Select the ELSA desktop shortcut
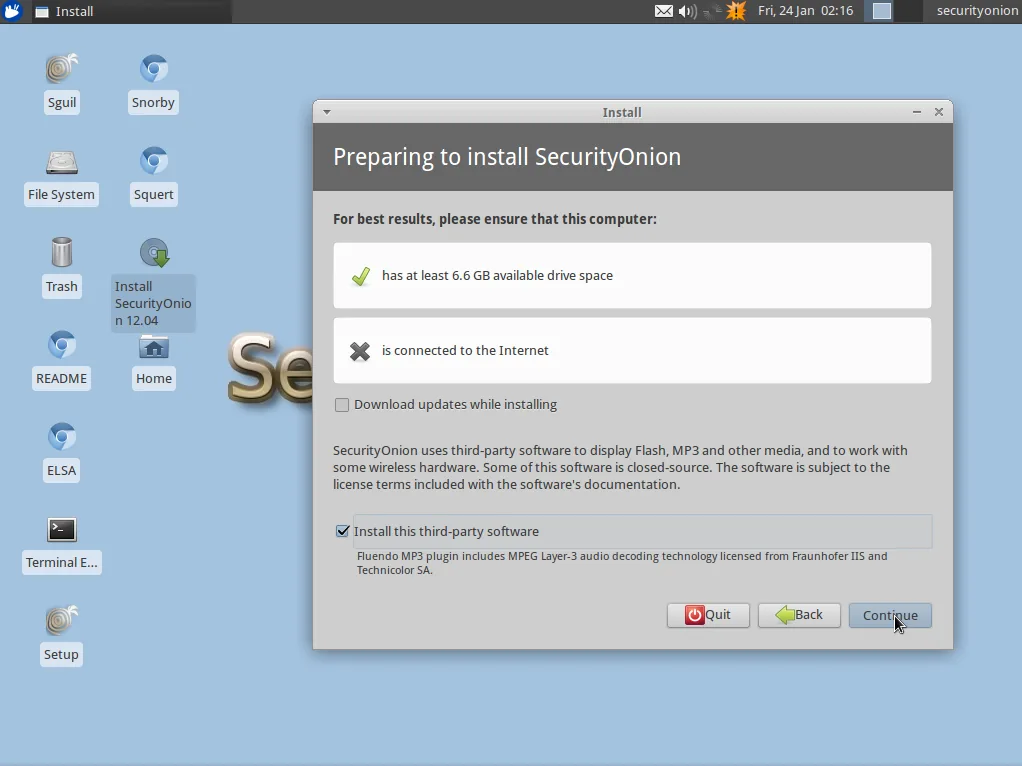The height and width of the screenshot is (766, 1022). click(x=61, y=451)
